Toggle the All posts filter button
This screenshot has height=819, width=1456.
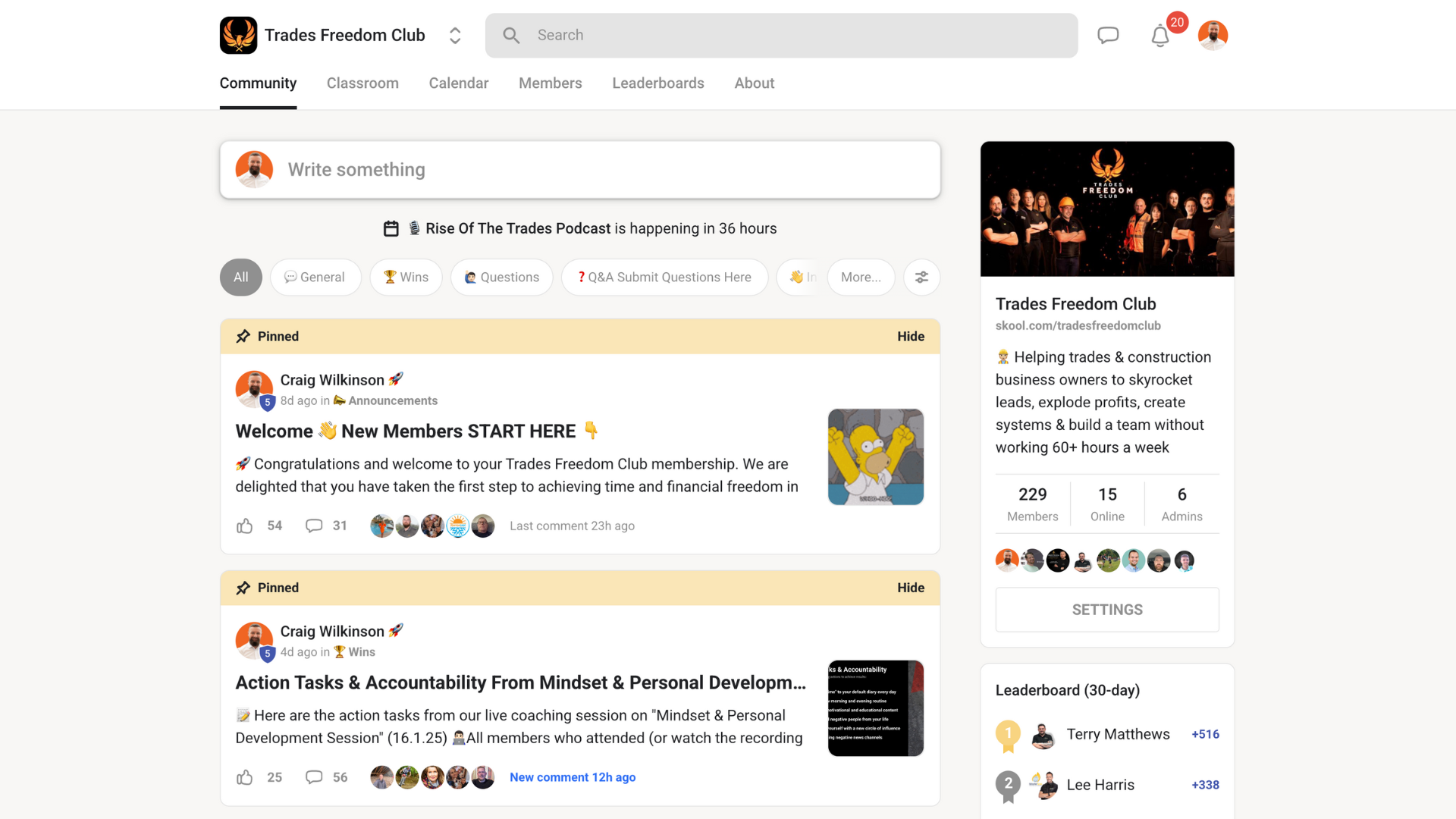tap(240, 277)
